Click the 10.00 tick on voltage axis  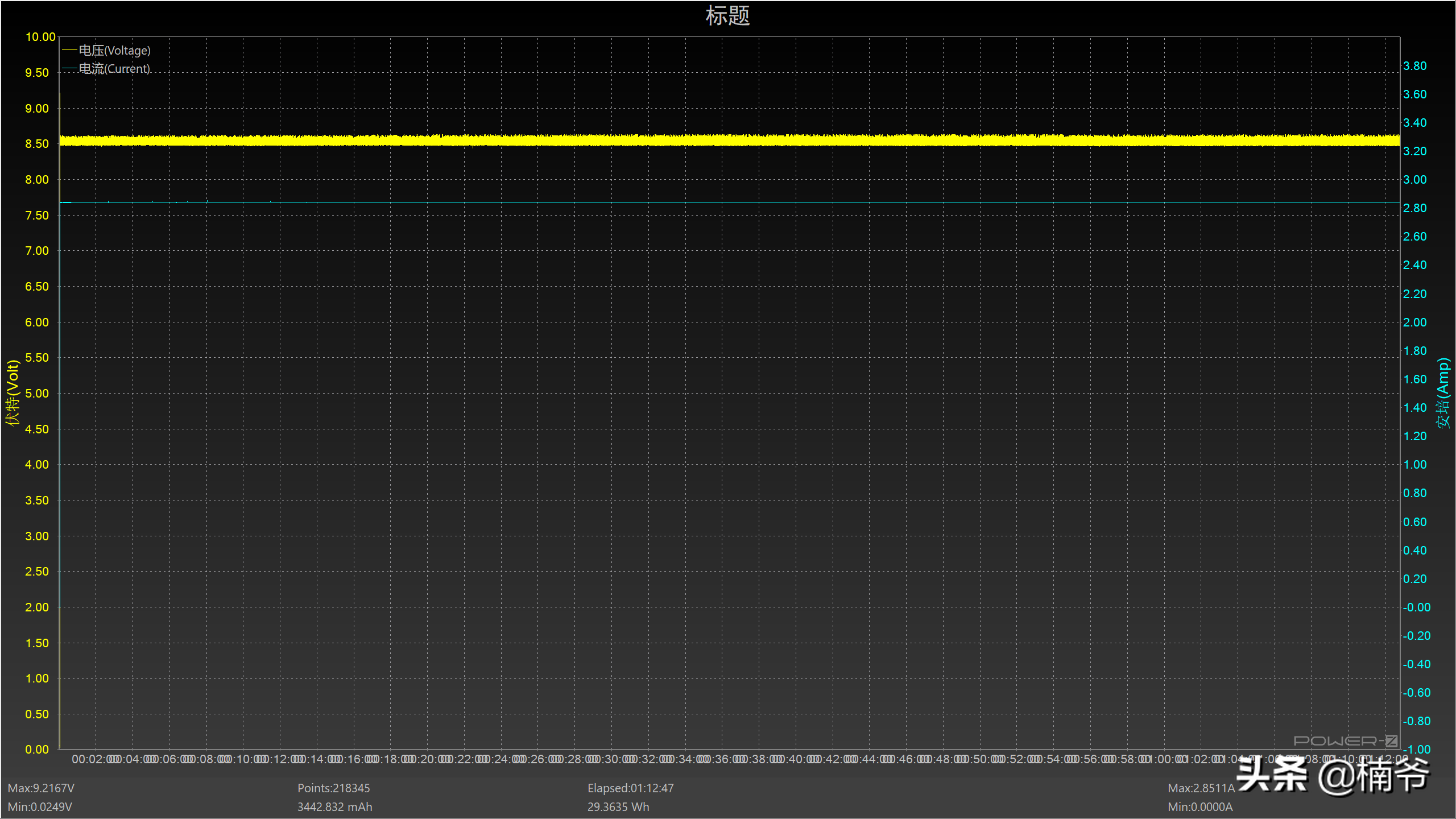(x=40, y=37)
